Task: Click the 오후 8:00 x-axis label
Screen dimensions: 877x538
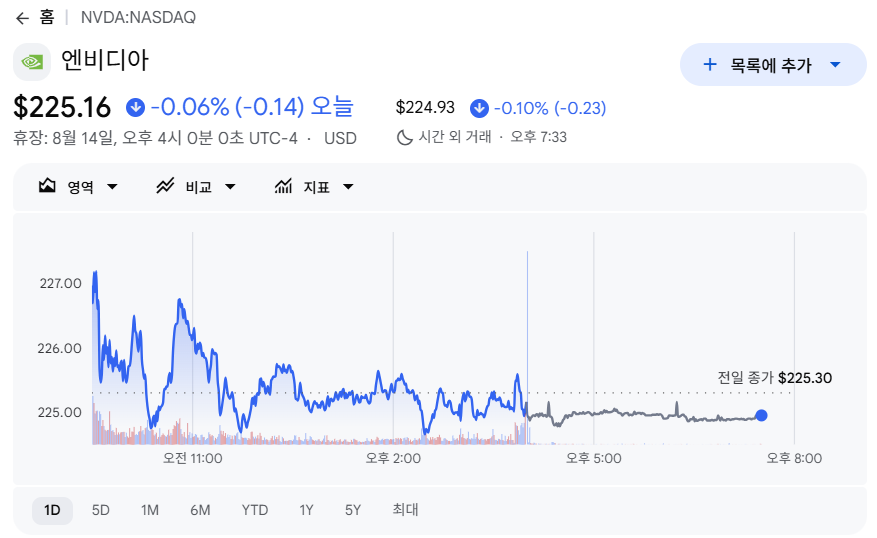Action: tap(794, 459)
